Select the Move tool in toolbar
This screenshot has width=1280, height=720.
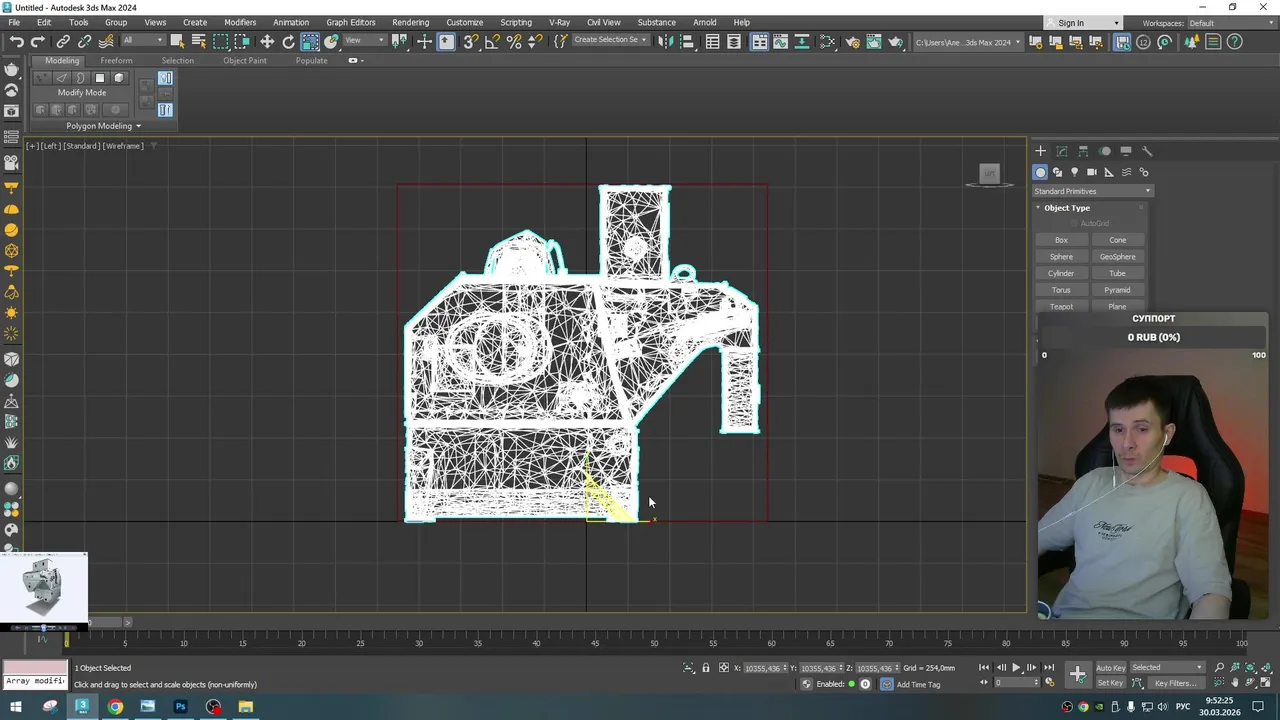coord(267,41)
